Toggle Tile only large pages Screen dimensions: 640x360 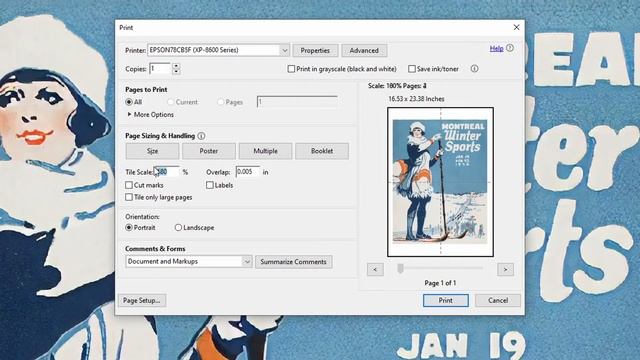click(x=129, y=197)
